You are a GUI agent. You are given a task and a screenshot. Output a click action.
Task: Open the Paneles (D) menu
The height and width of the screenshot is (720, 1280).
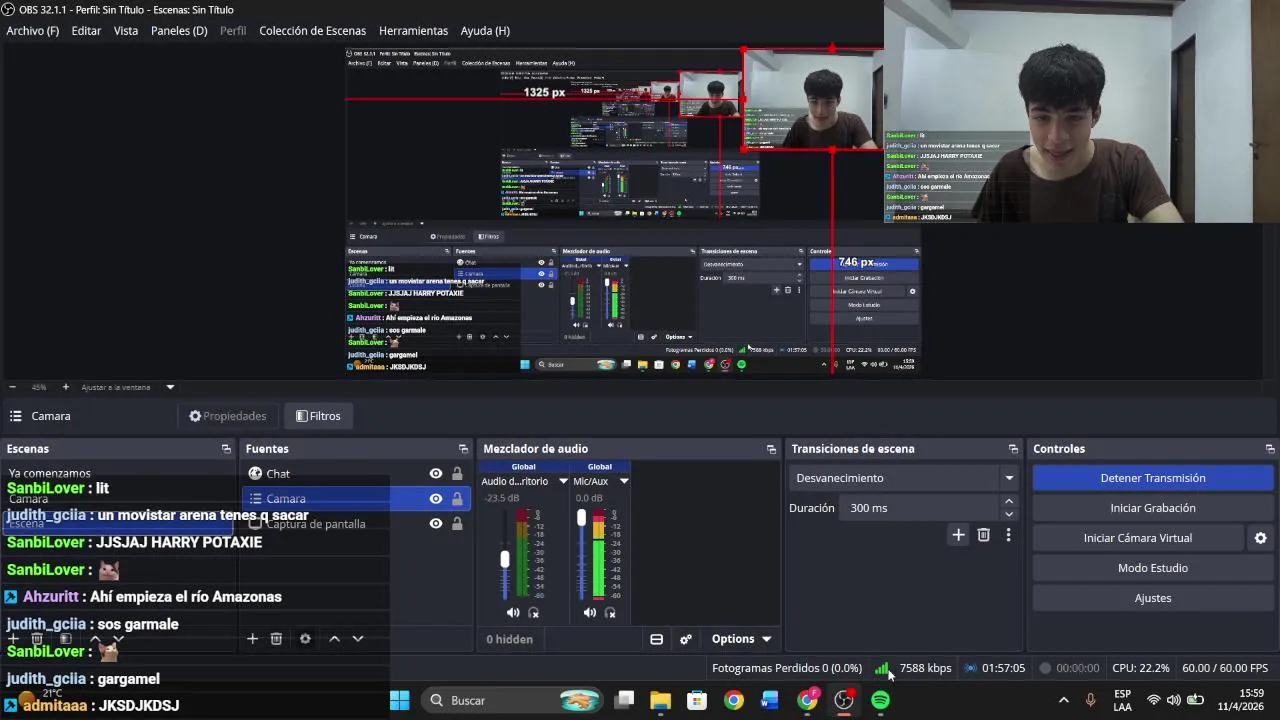click(x=179, y=31)
